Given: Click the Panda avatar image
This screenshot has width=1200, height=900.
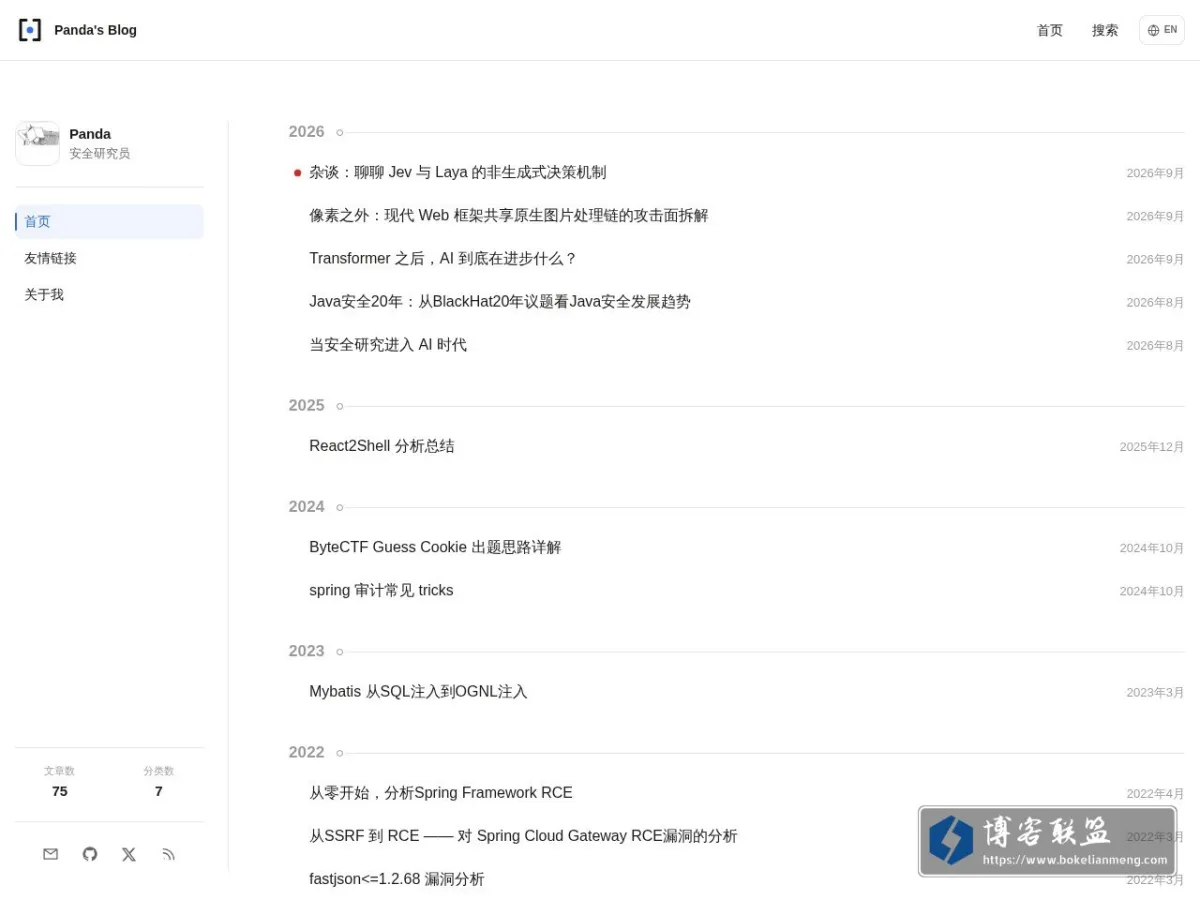Looking at the screenshot, I should tap(38, 143).
